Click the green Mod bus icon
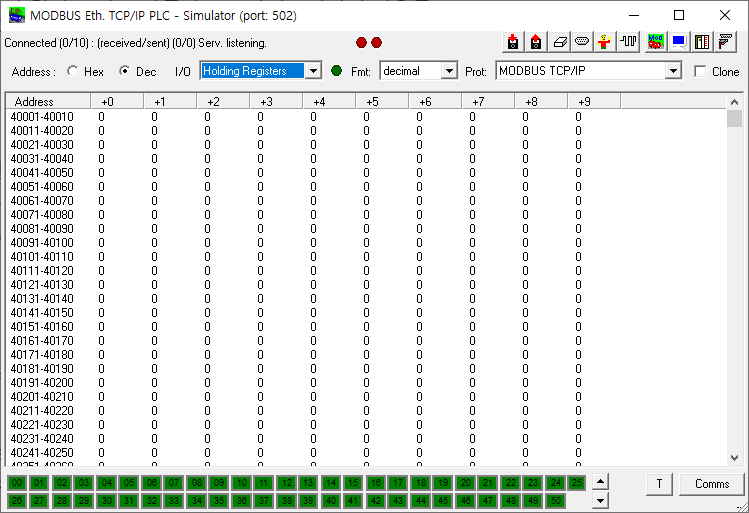This screenshot has height=513, width=749. tap(656, 42)
